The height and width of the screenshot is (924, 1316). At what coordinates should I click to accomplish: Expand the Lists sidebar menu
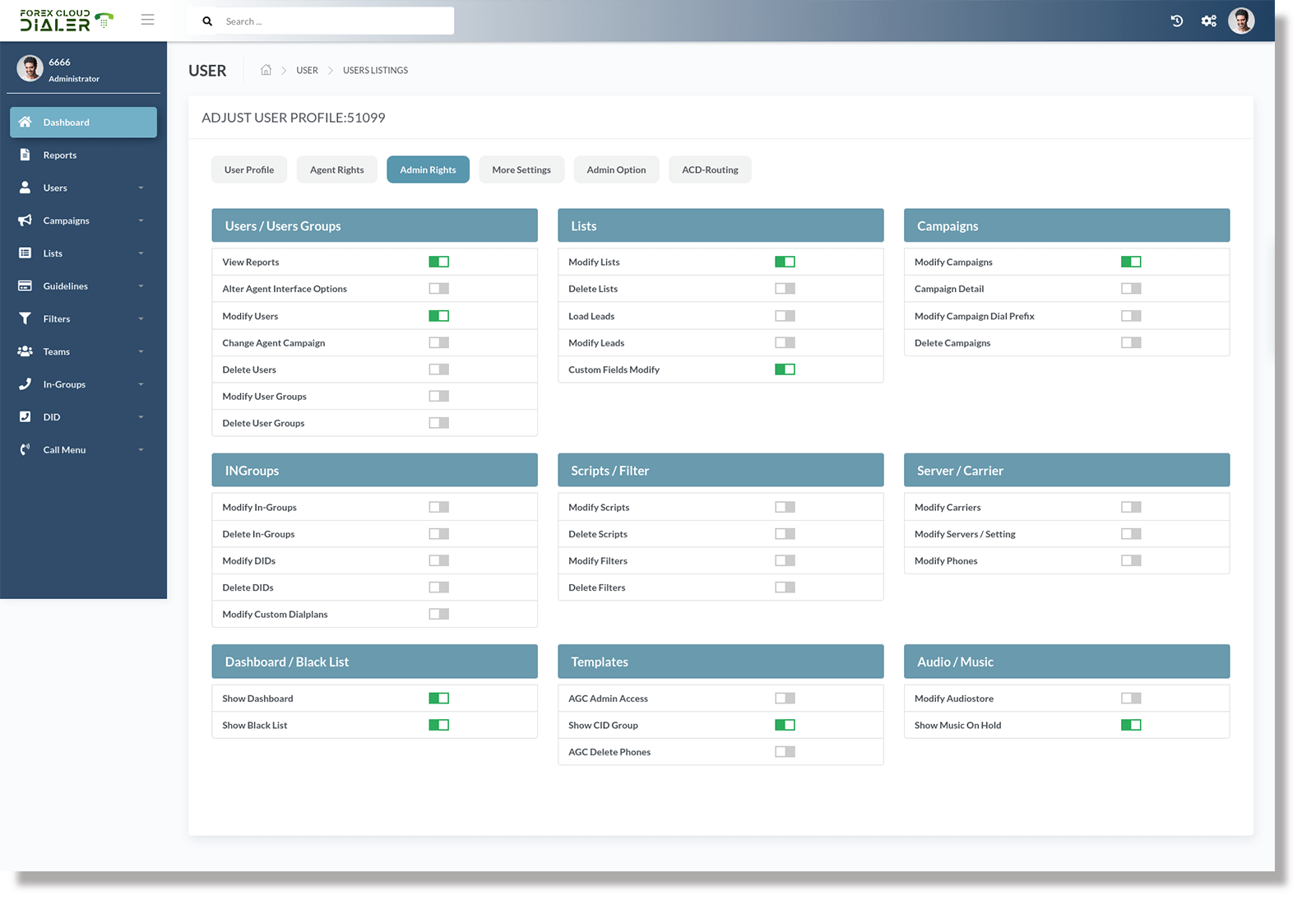(x=82, y=253)
